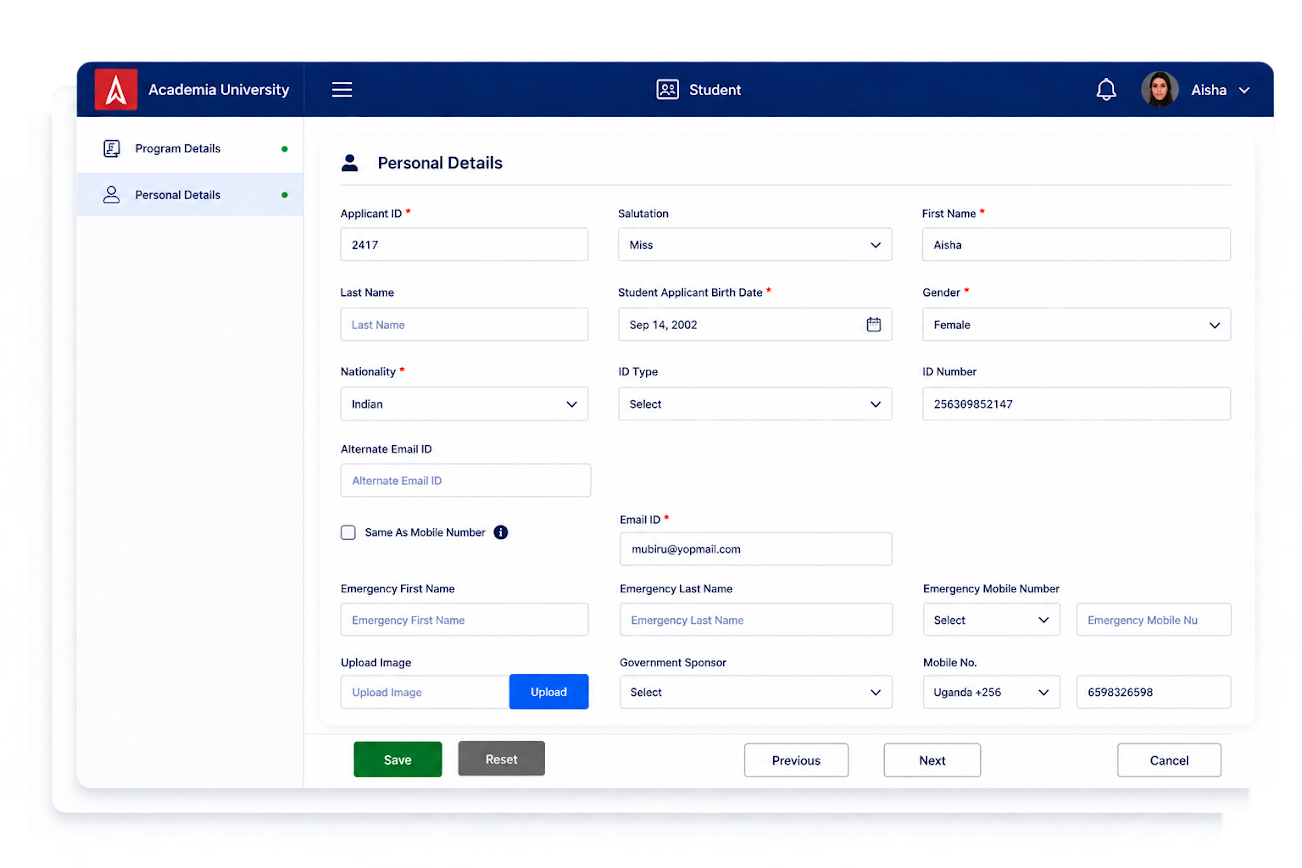
Task: Click the Email ID field
Action: point(756,549)
